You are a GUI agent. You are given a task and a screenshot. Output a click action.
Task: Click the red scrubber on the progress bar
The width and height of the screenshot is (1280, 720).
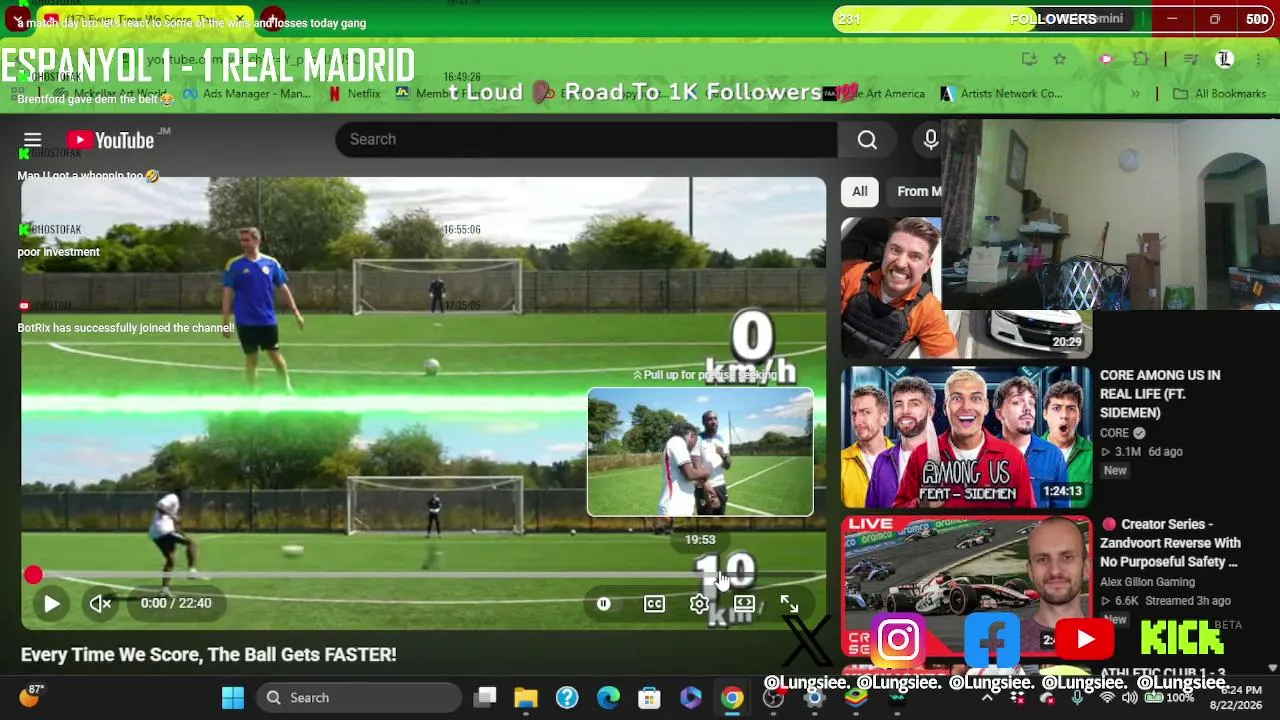(33, 575)
